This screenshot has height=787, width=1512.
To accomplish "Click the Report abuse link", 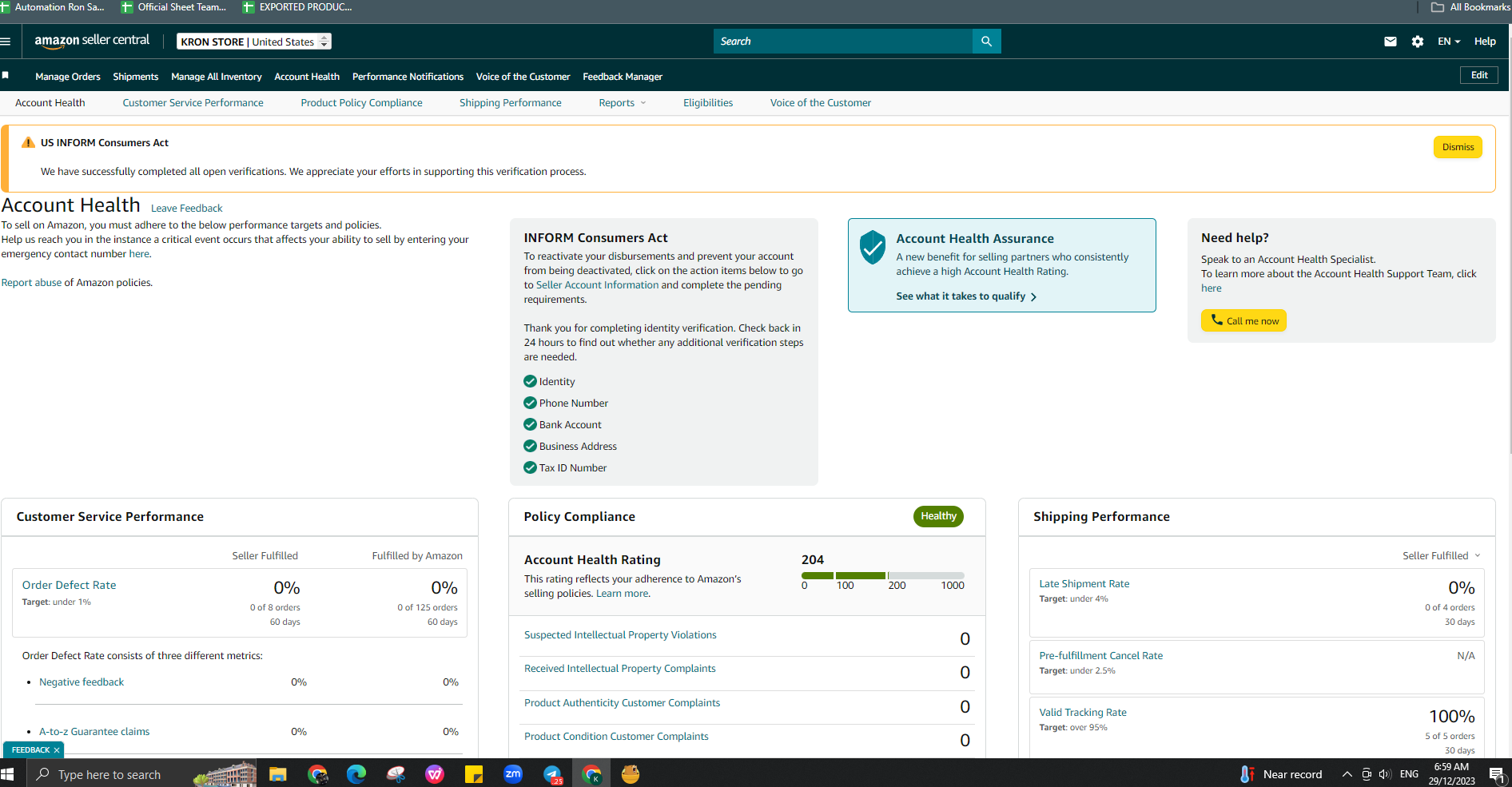I will 31,283.
